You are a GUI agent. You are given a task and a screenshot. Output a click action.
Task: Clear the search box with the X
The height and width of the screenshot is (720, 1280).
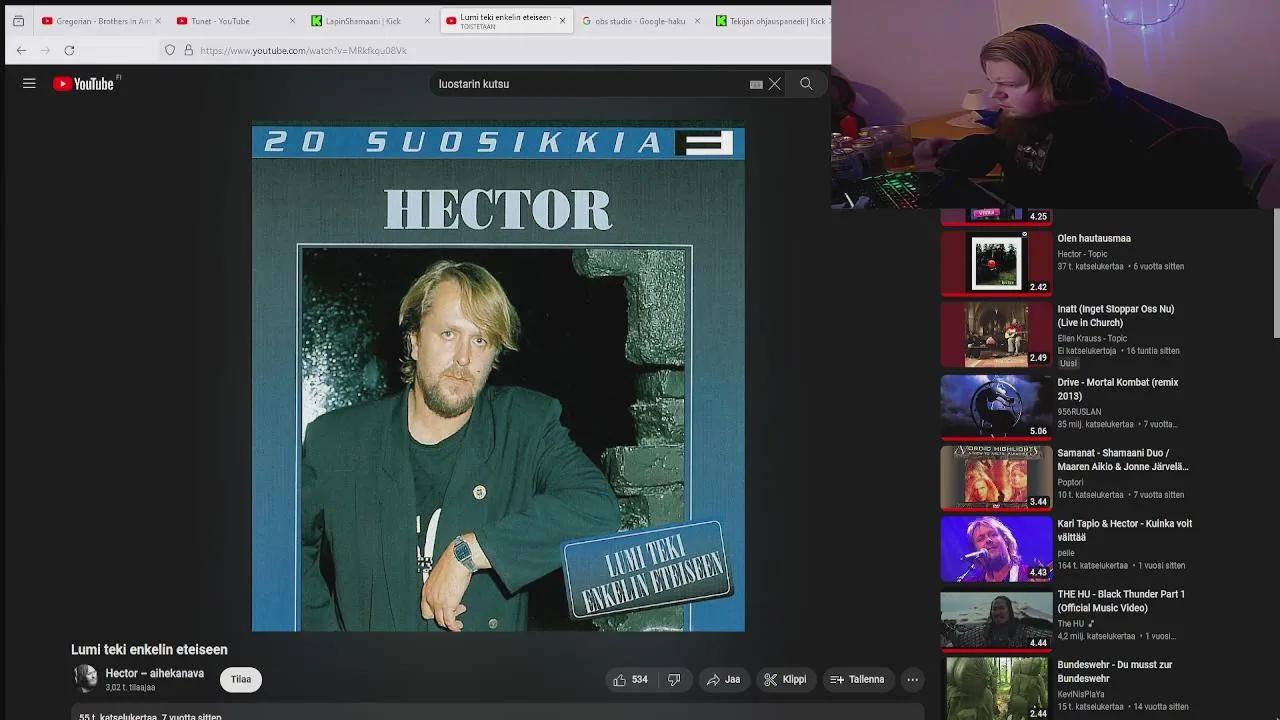coord(774,84)
